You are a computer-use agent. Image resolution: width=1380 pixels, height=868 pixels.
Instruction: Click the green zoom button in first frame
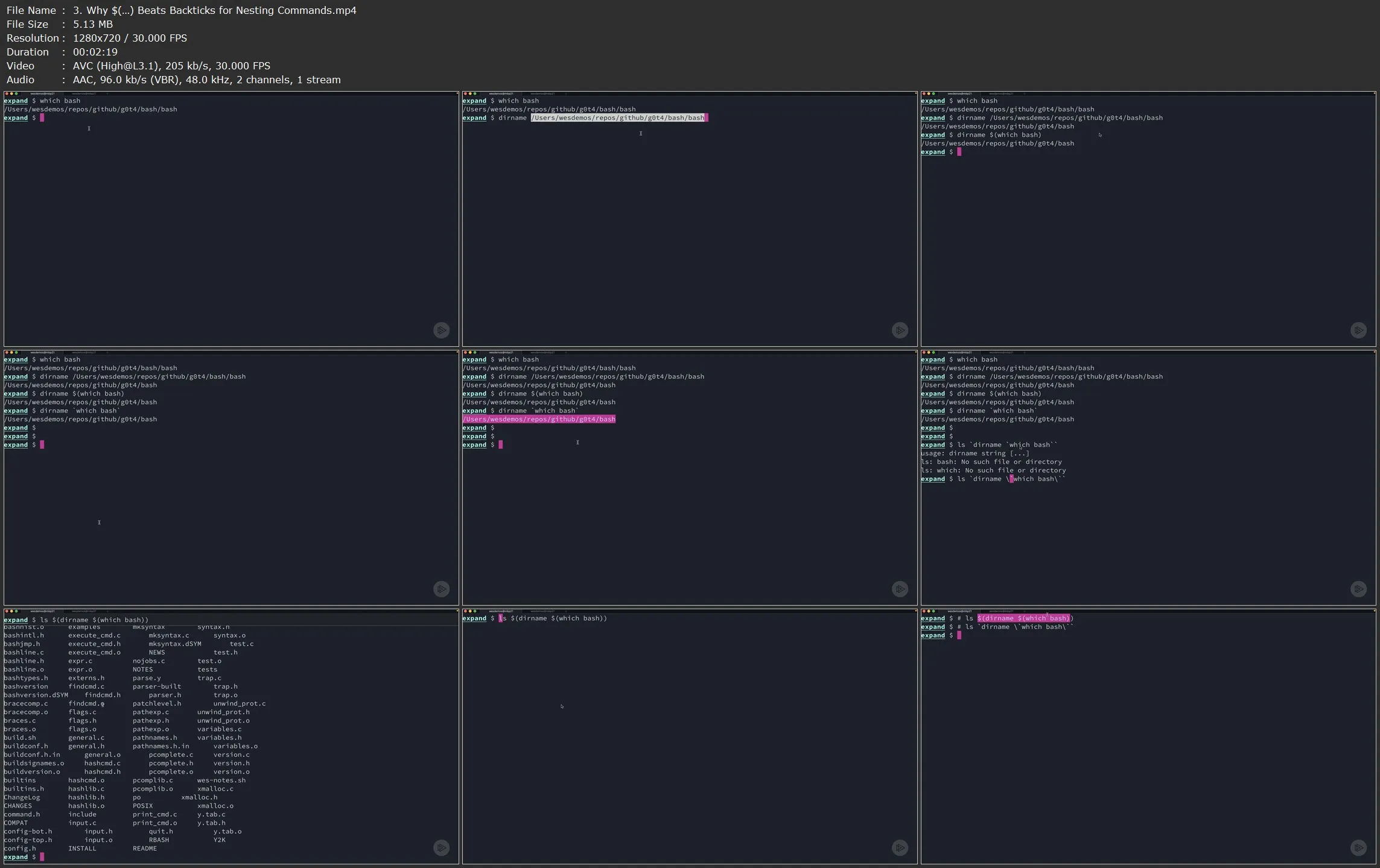16,93
